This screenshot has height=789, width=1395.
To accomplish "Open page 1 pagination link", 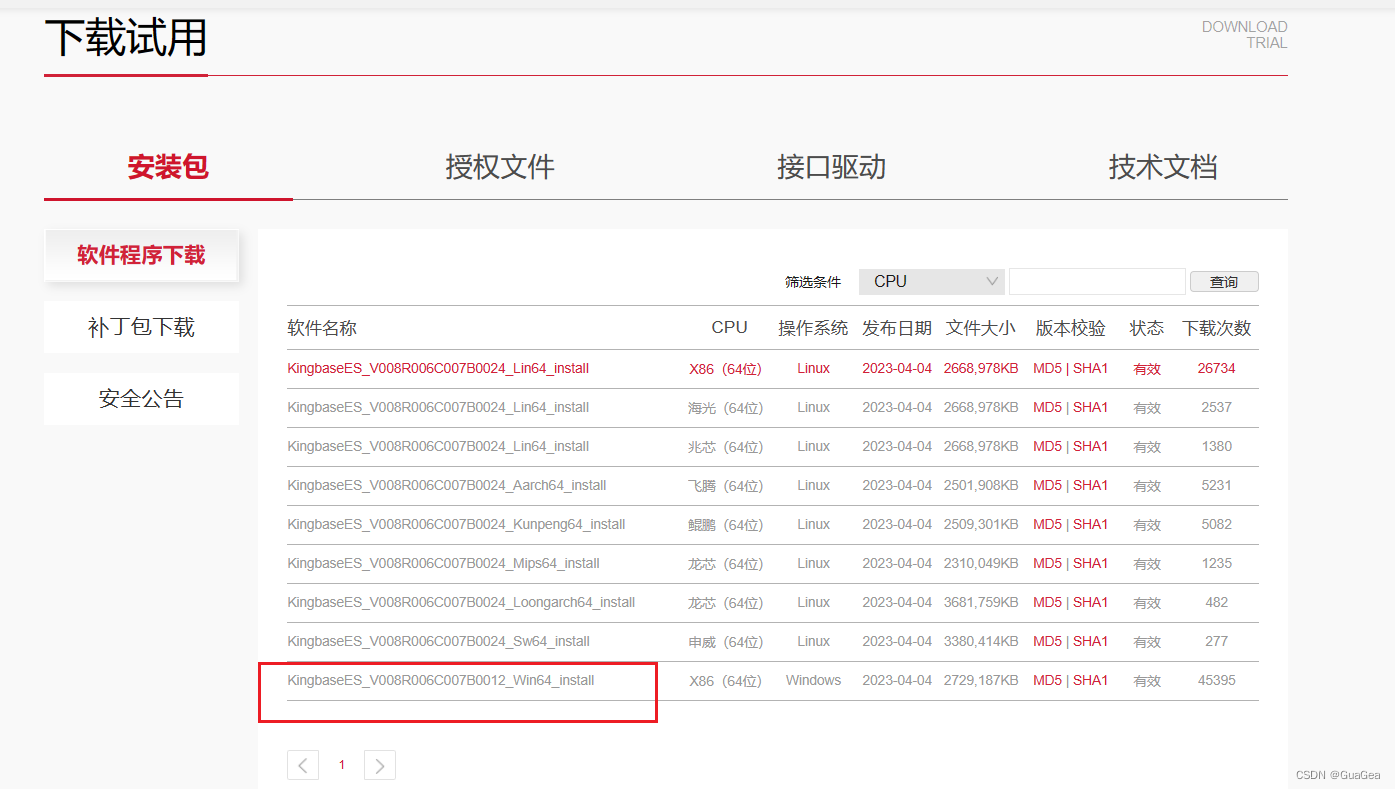I will (x=341, y=765).
